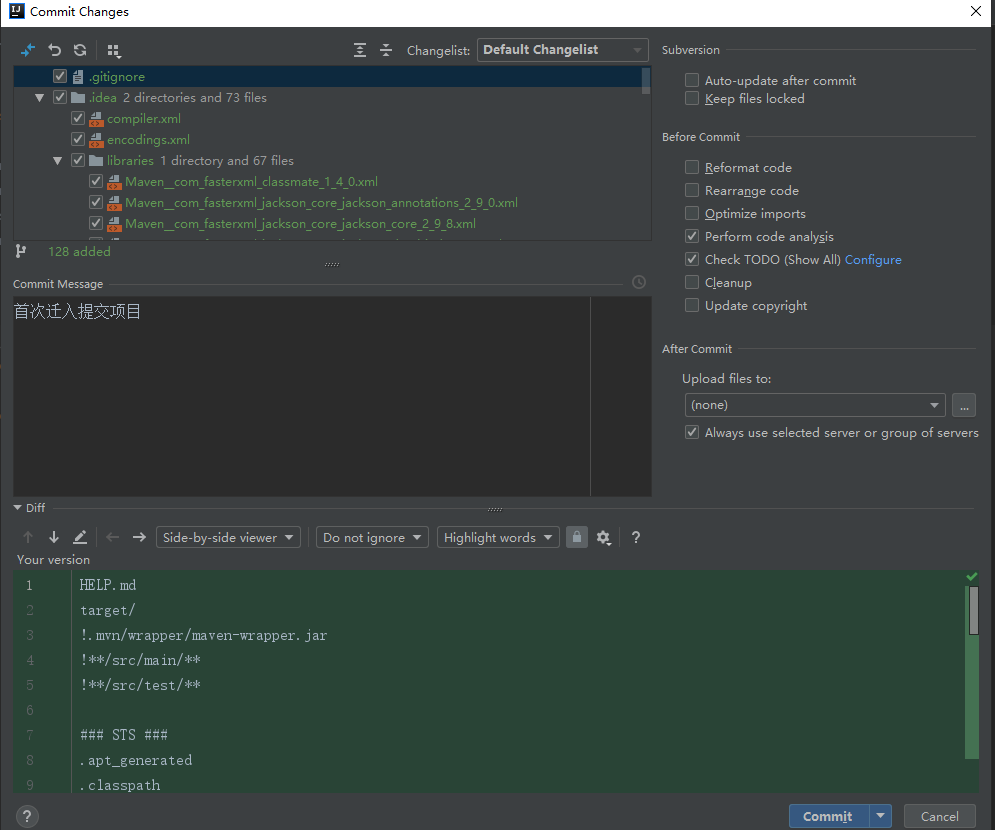Screen dimensions: 995x830
Task: Click the libraries folder icon
Action: tap(96, 161)
